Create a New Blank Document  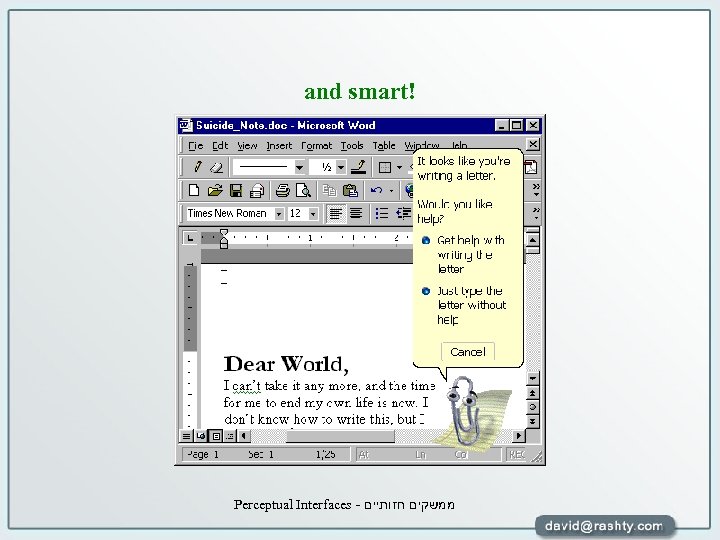(x=194, y=191)
